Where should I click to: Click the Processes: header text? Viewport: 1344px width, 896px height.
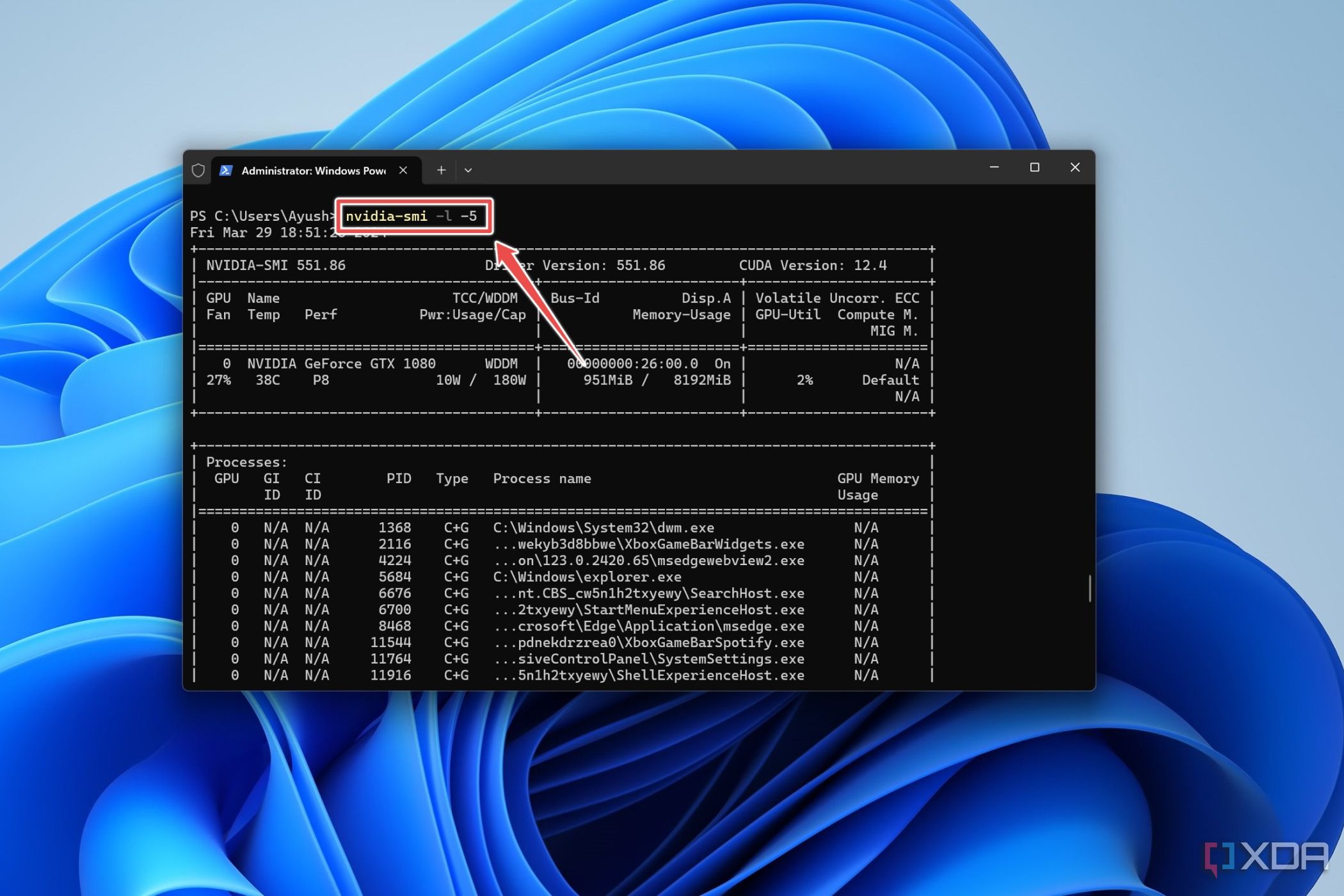[x=246, y=462]
